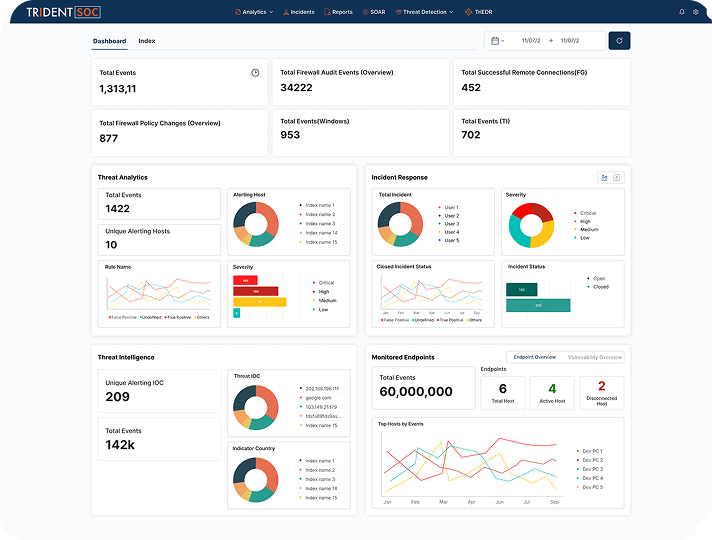The width and height of the screenshot is (712, 540).
Task: Open the Incidents menu item
Action: tap(299, 12)
